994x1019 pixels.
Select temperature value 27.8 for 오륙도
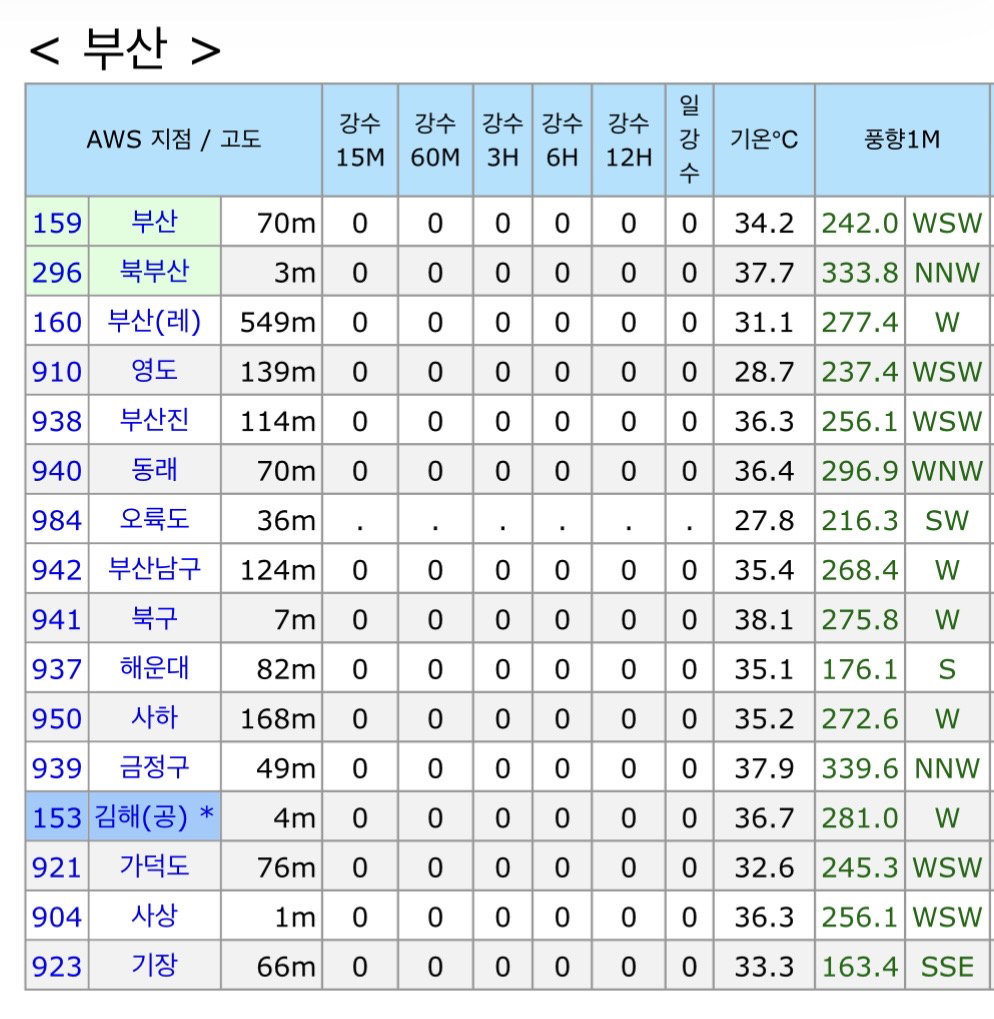(x=764, y=521)
